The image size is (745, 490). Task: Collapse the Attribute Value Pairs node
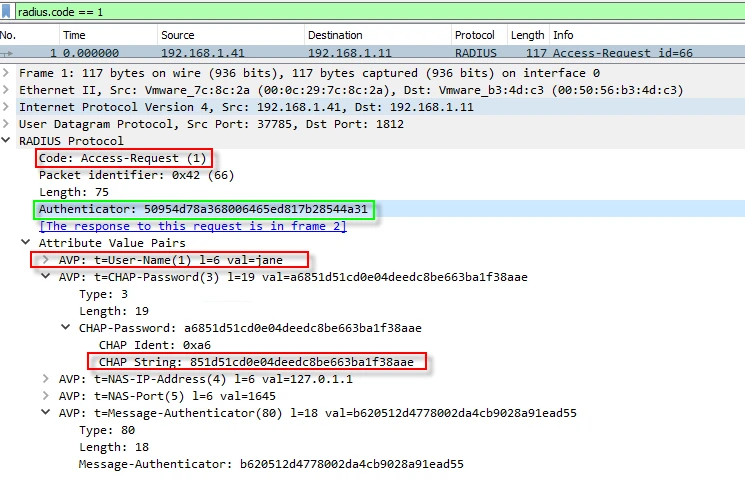click(x=26, y=243)
